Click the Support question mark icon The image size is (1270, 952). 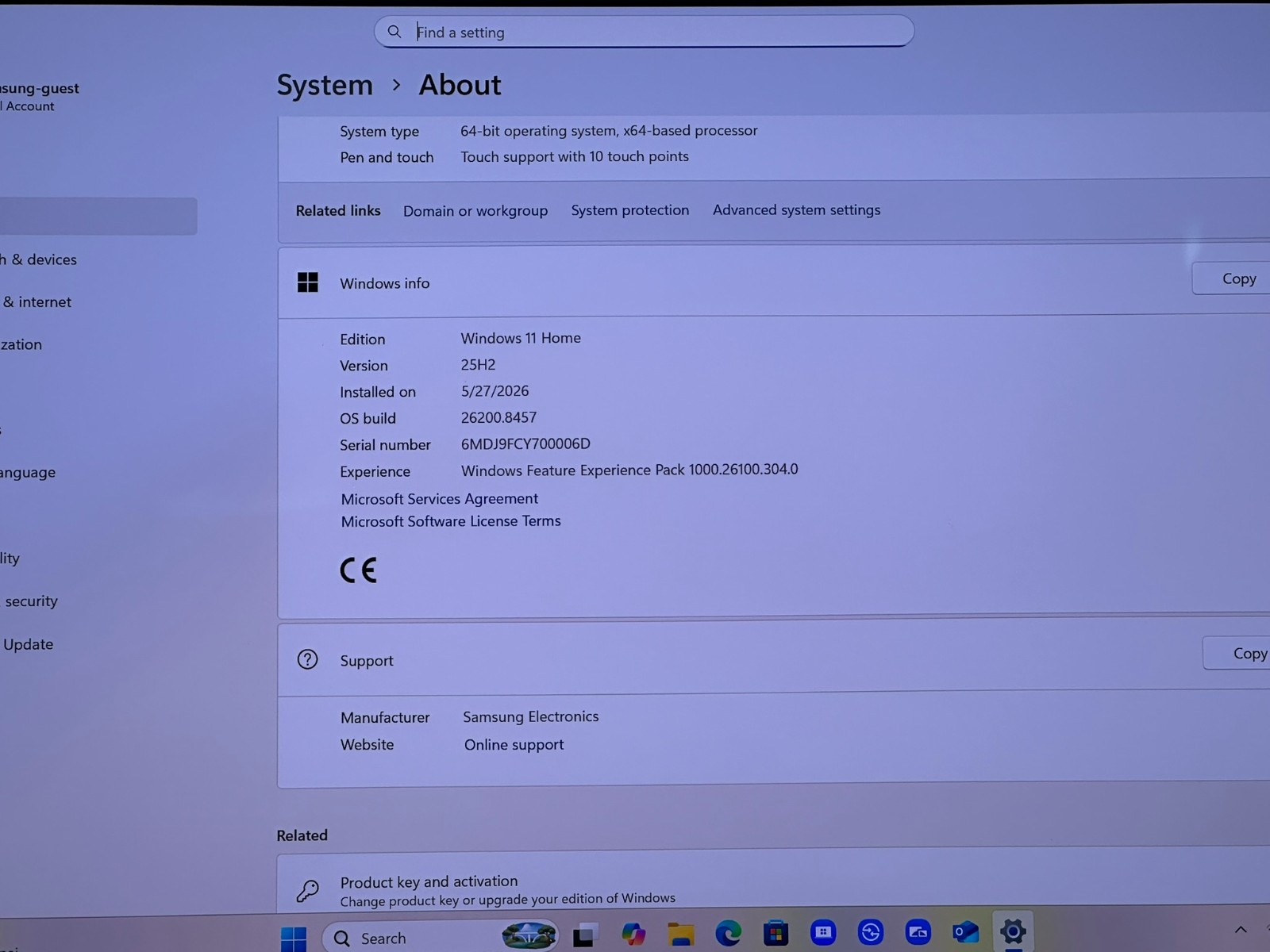(x=307, y=659)
